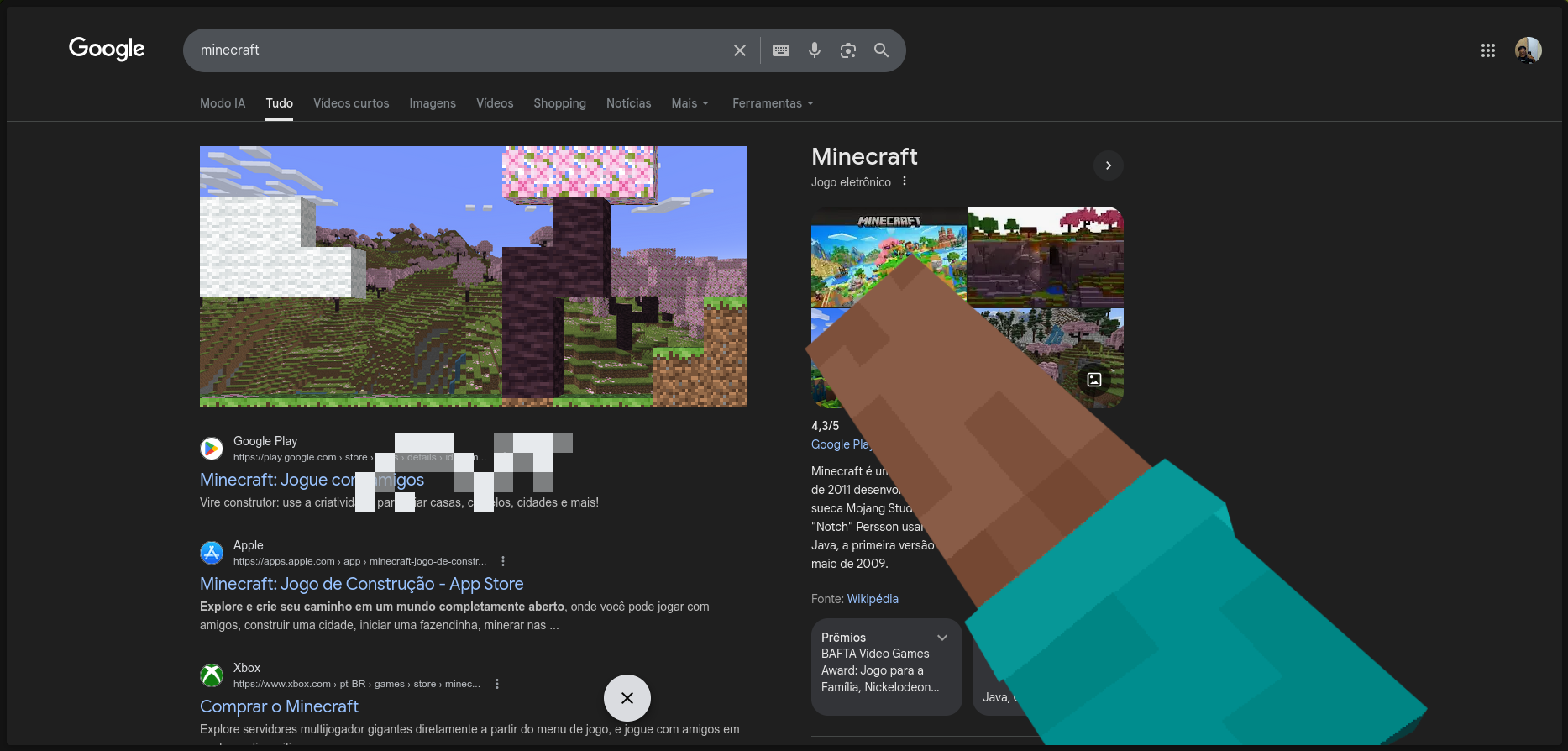
Task: Switch to Modo IA tab
Action: point(223,103)
